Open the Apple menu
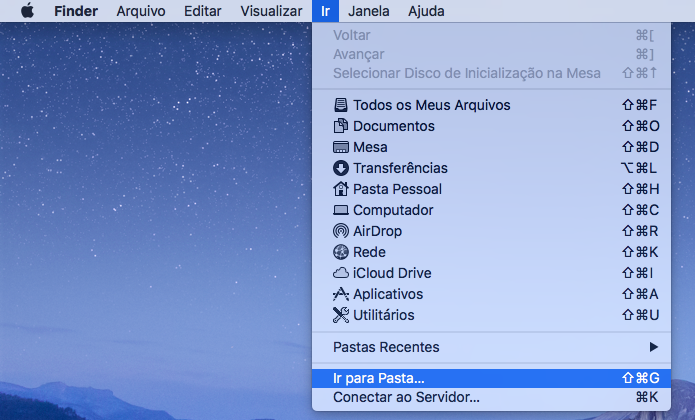695x420 pixels. (27, 11)
